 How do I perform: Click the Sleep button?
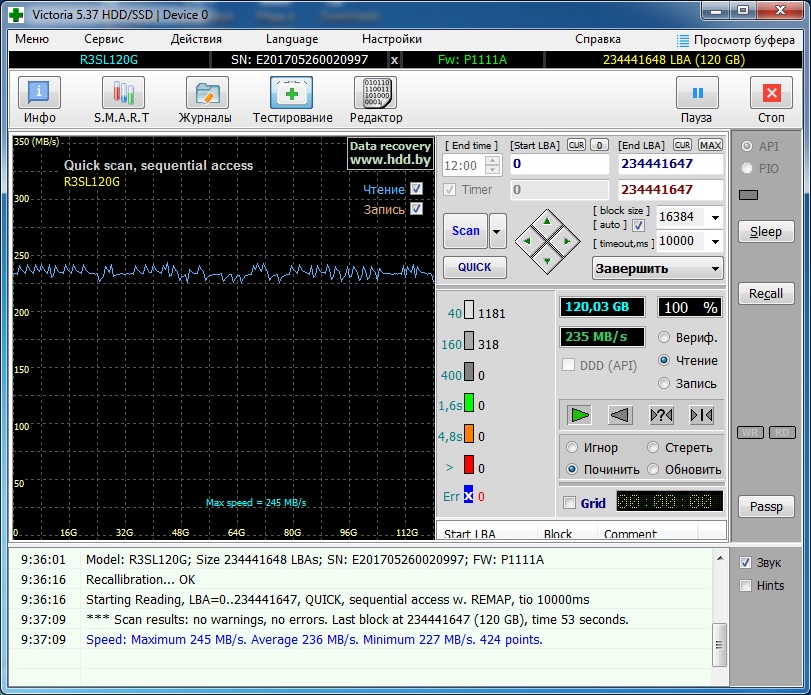click(765, 232)
